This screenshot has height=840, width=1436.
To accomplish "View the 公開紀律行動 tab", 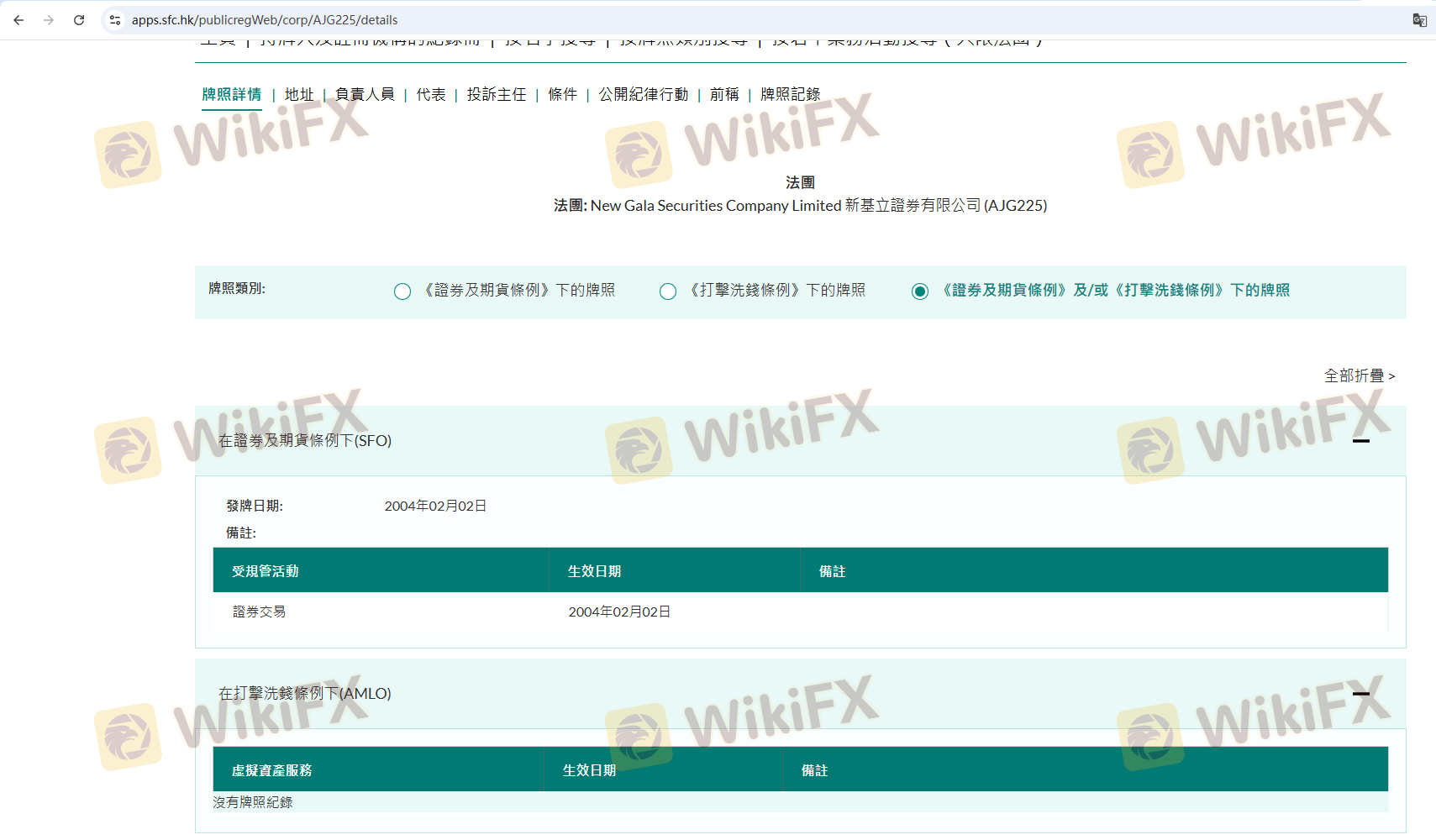I will pos(644,94).
